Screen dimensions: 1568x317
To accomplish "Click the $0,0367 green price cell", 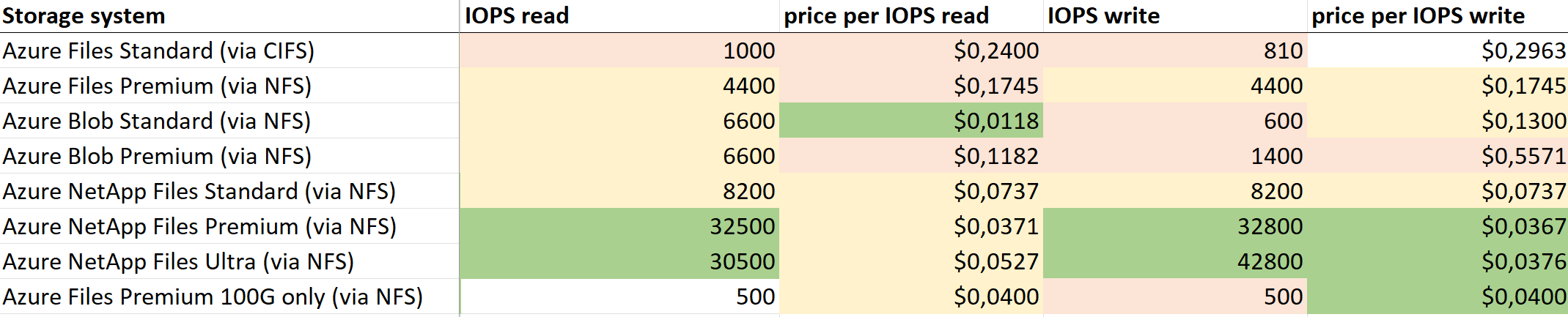I will click(1438, 226).
